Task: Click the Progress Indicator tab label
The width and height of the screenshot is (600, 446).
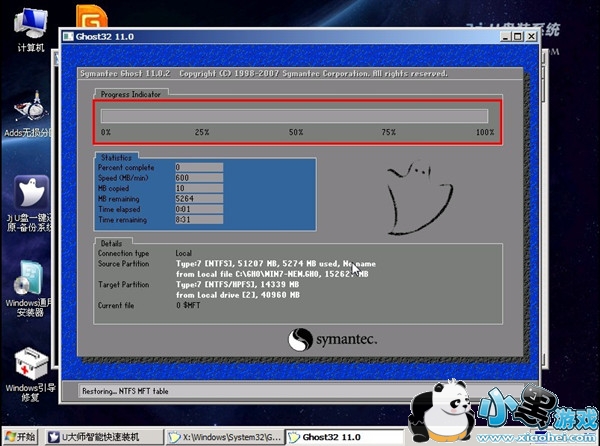Action: click(130, 94)
